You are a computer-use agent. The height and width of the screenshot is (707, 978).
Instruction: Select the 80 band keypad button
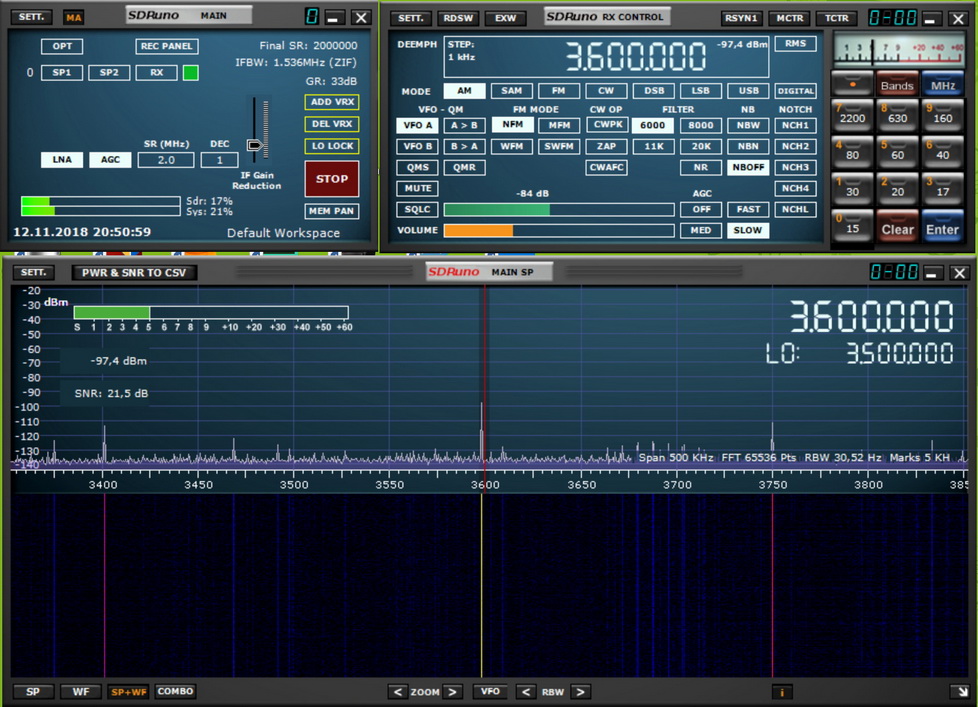[x=852, y=152]
